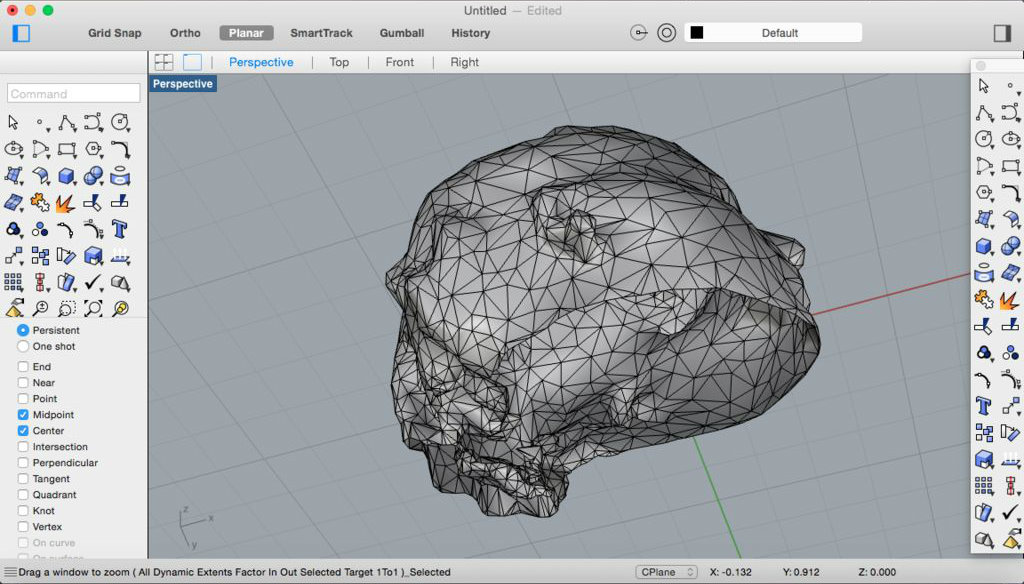Pick the Text object tool in left palette
The image size is (1024, 584).
click(x=120, y=229)
